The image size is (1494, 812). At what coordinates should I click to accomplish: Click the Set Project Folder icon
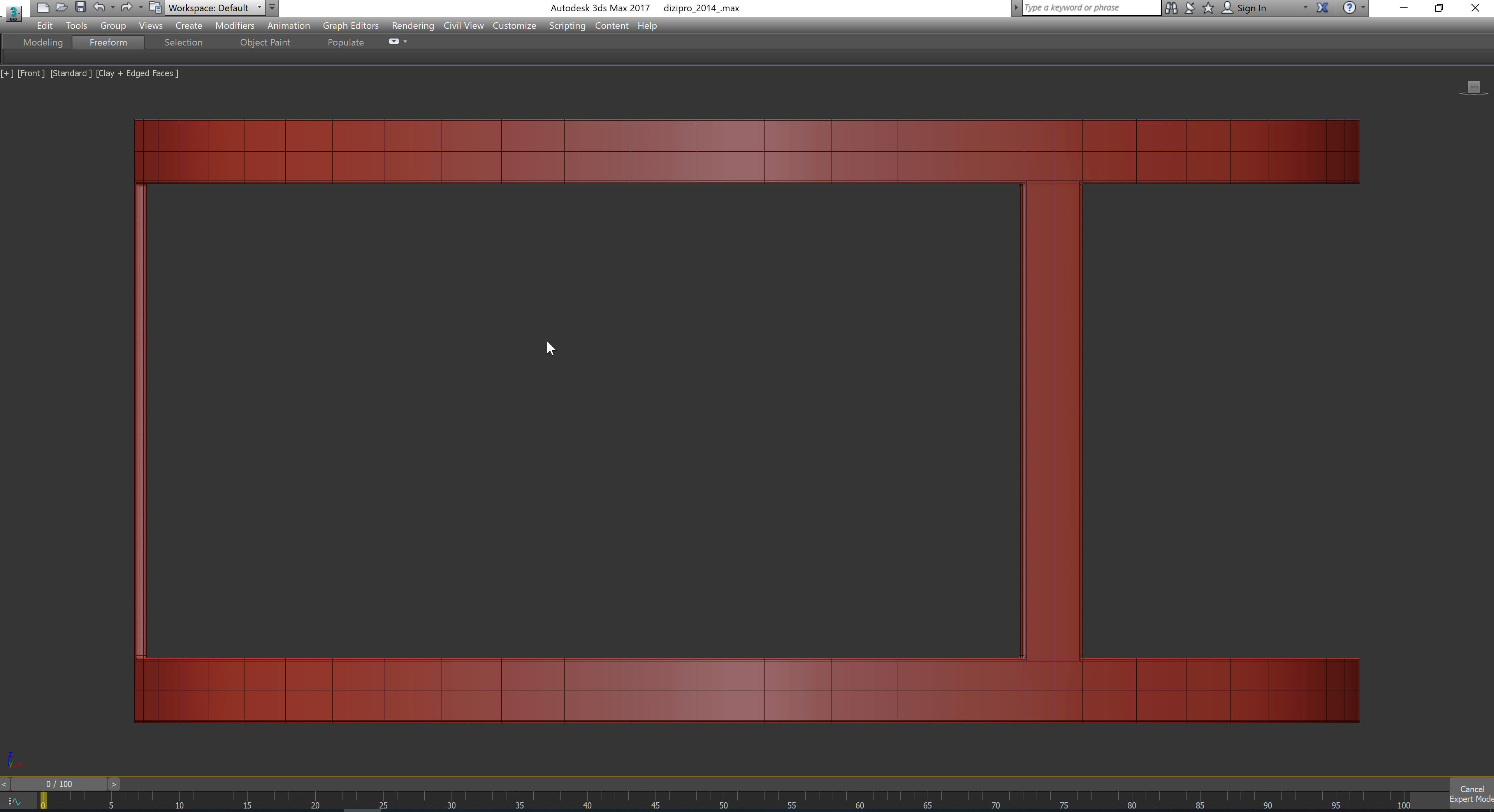155,7
